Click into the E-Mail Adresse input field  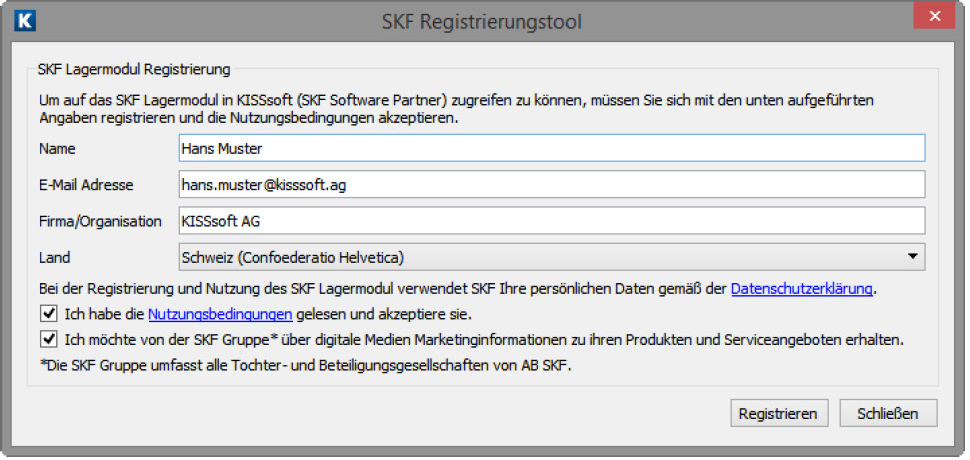coord(550,184)
